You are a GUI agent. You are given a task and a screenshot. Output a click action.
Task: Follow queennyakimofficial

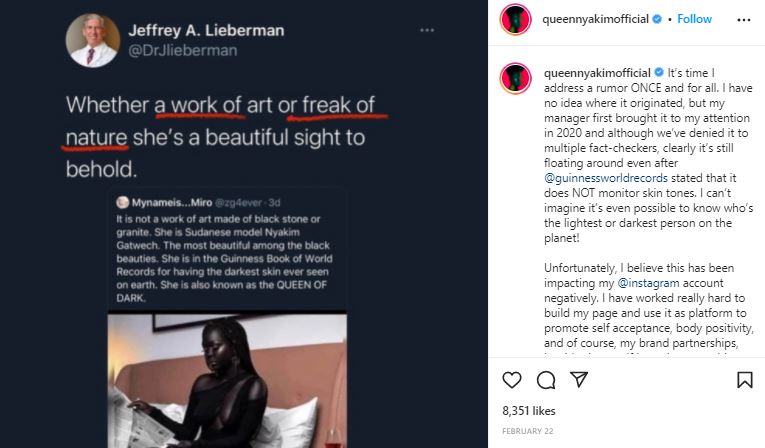tap(695, 19)
